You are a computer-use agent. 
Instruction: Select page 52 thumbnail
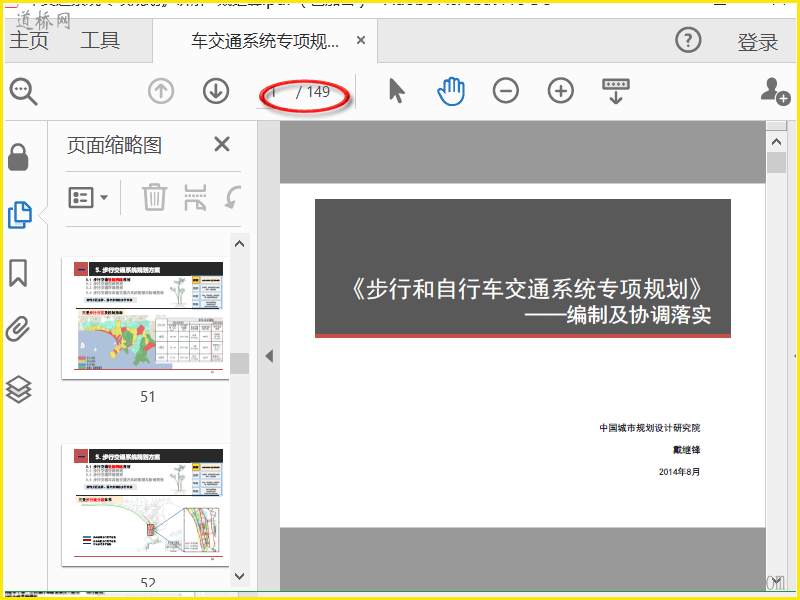coord(145,505)
